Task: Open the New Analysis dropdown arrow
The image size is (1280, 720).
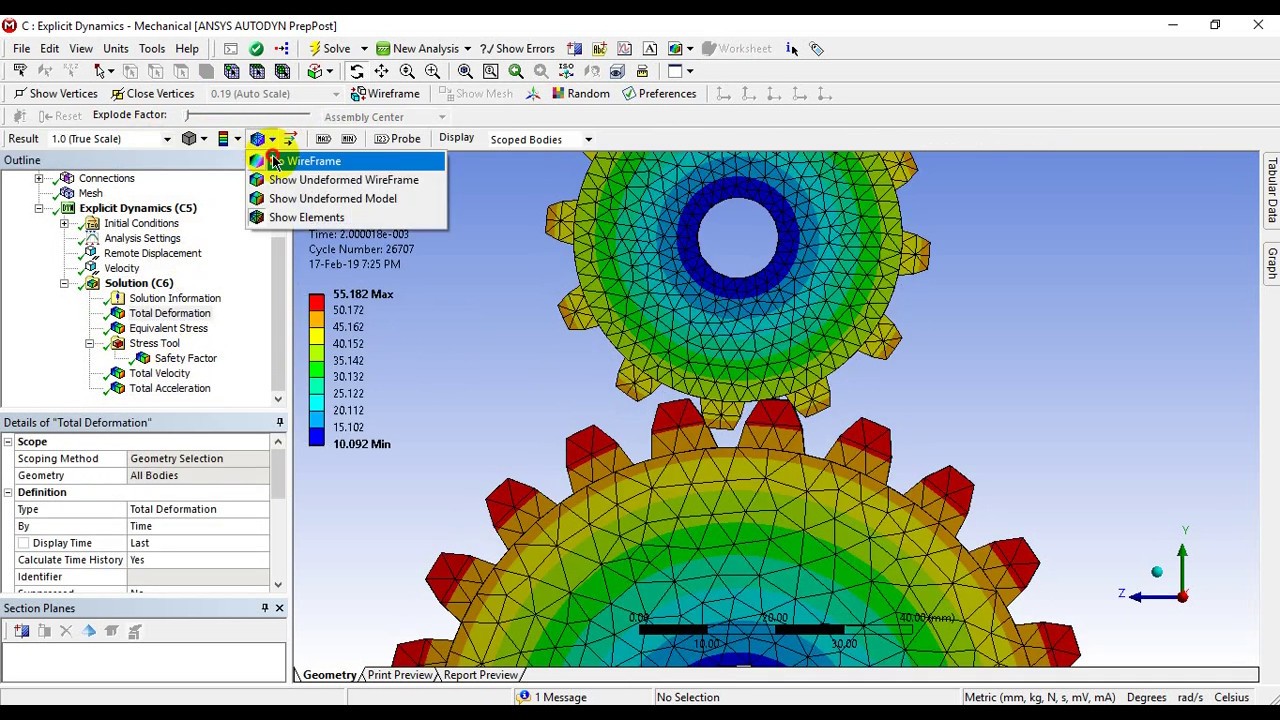Action: (x=467, y=48)
